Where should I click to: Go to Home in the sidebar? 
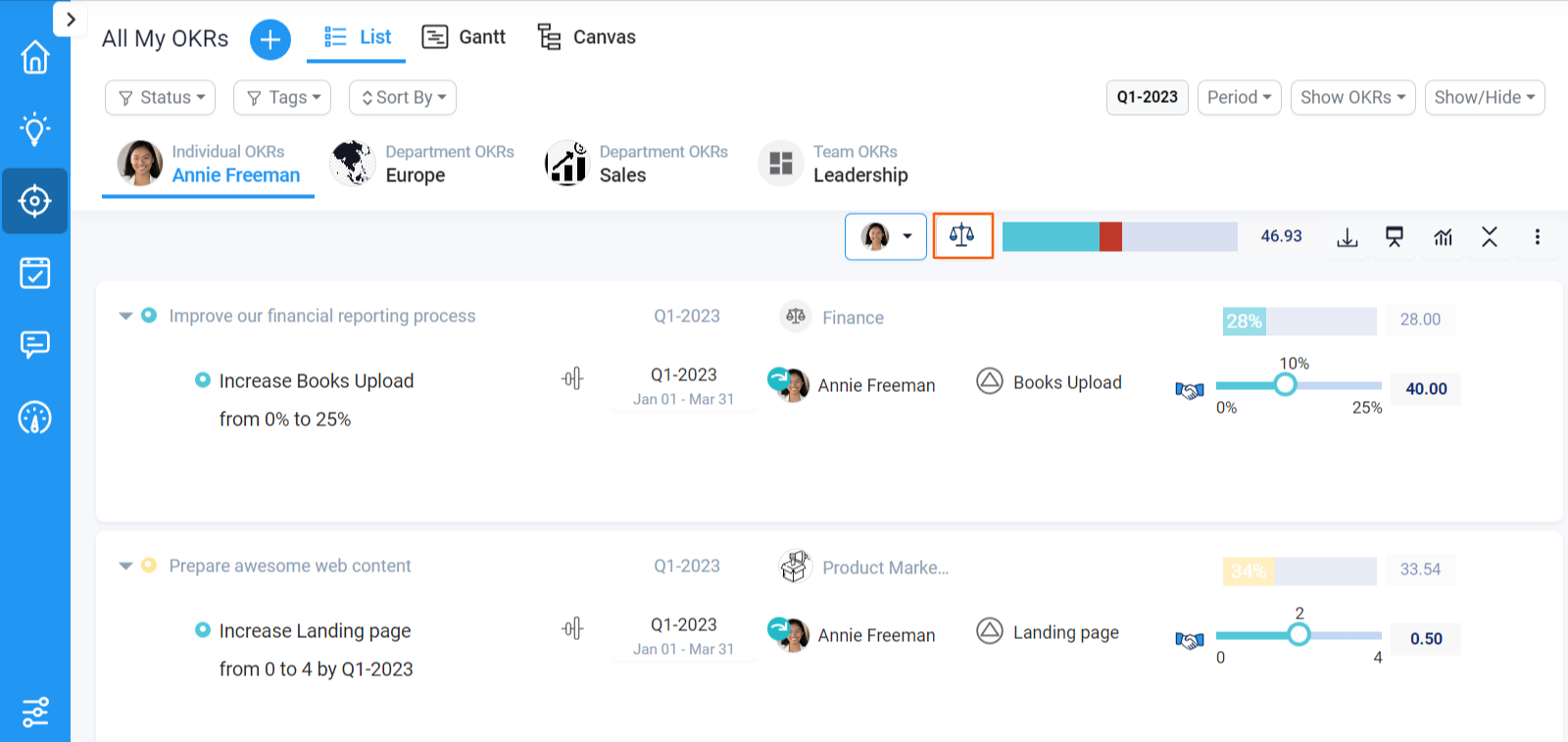[x=35, y=57]
